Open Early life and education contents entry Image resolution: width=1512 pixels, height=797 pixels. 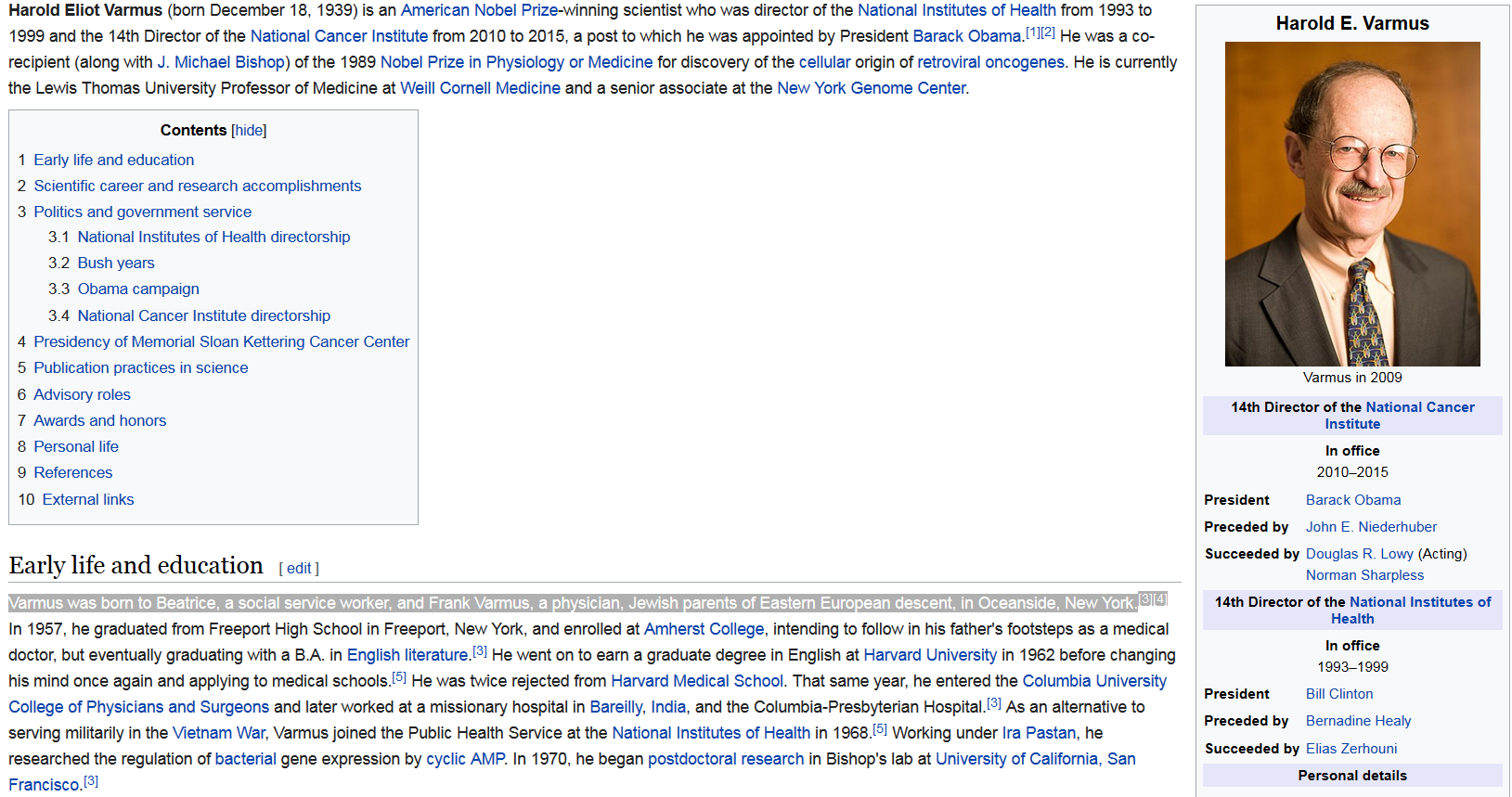click(x=114, y=160)
